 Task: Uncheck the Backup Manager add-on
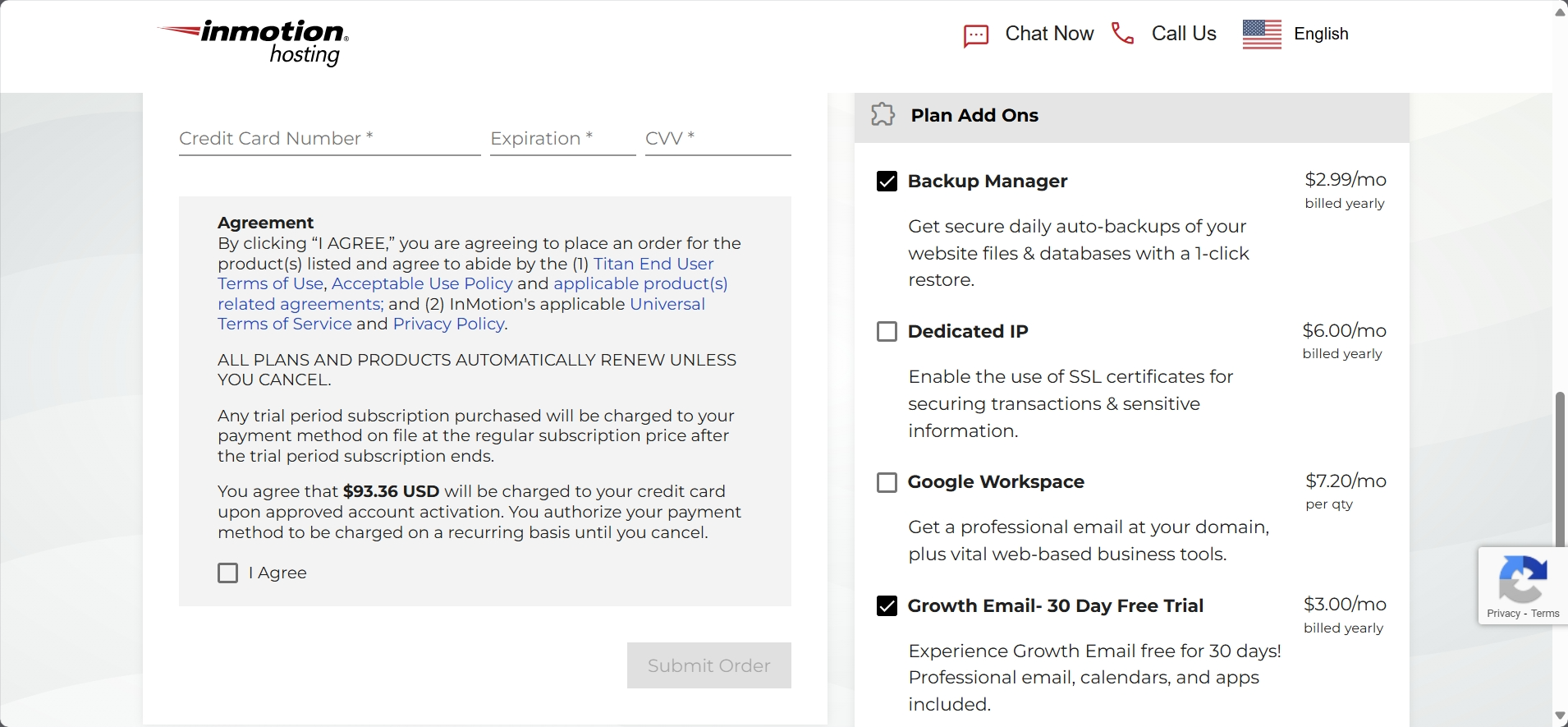887,182
